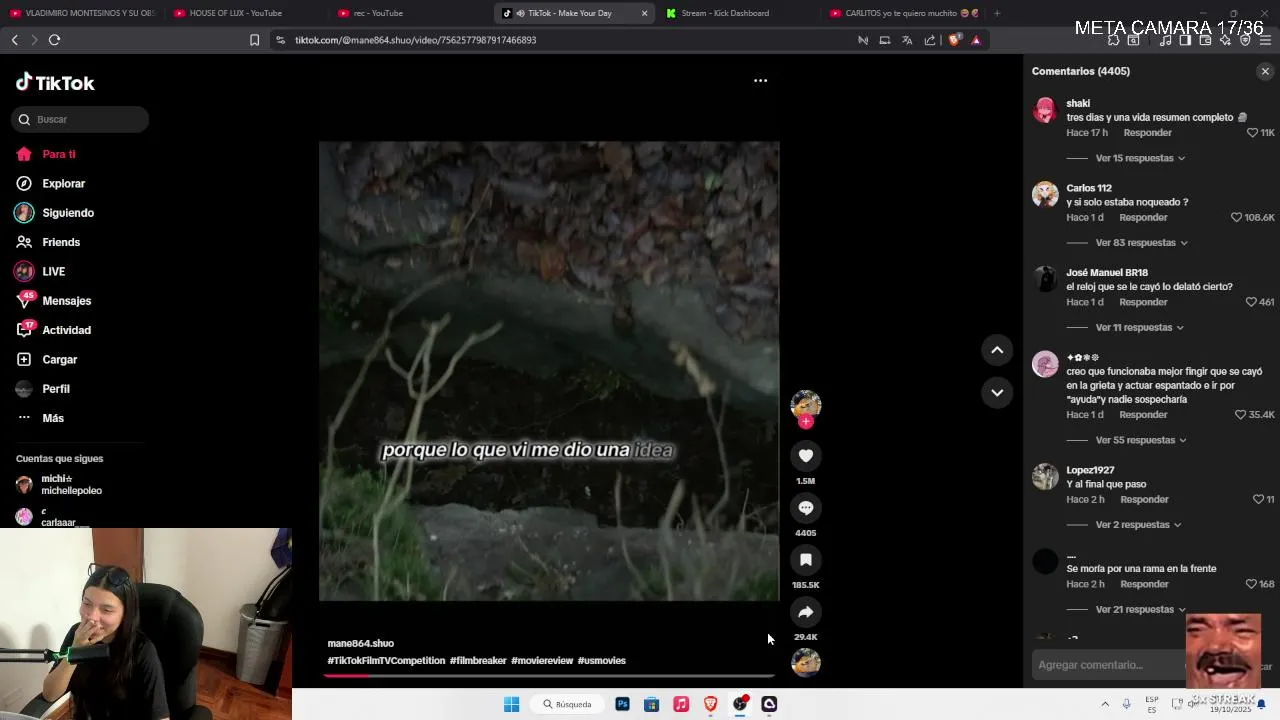Expand 'Ver 21 respuestas' replies
1280x720 pixels.
(x=1140, y=610)
